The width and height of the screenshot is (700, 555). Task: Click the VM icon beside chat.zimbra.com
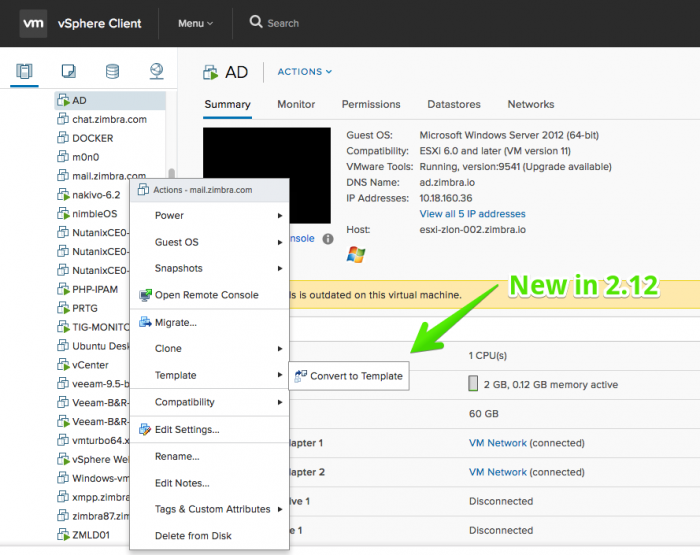point(63,119)
